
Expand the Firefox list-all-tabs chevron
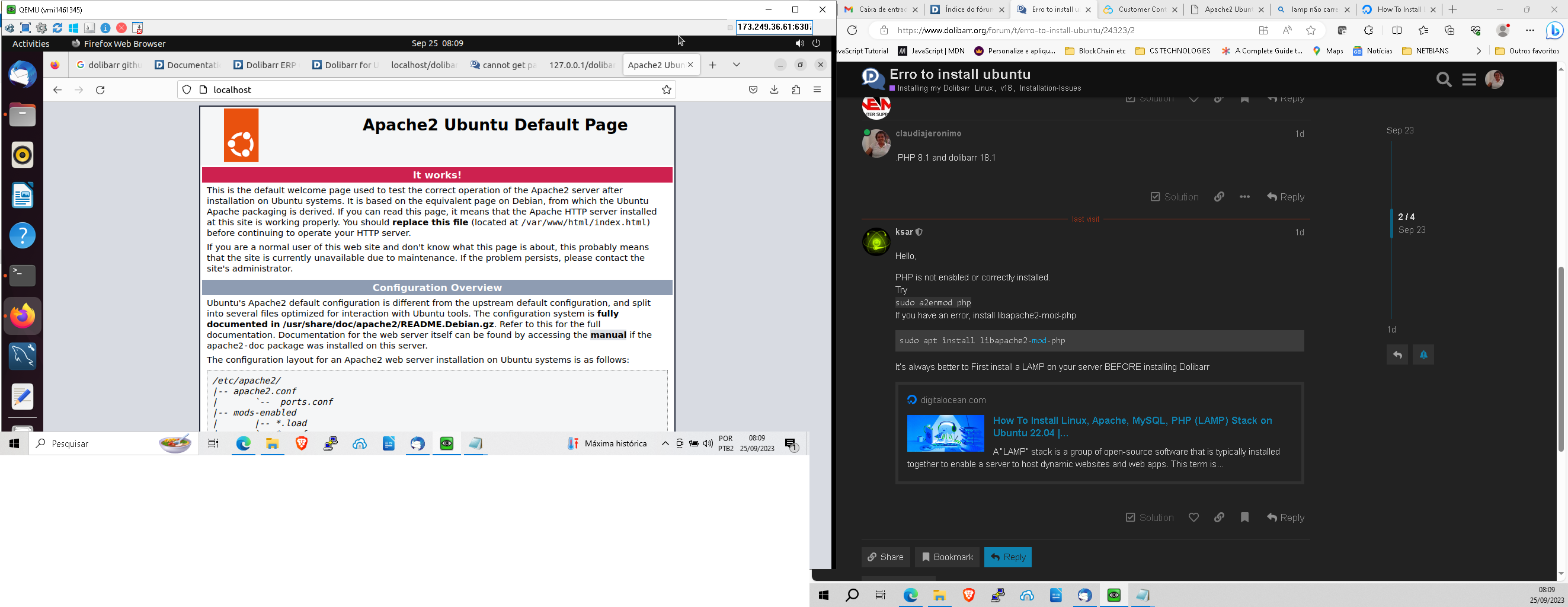click(x=737, y=65)
